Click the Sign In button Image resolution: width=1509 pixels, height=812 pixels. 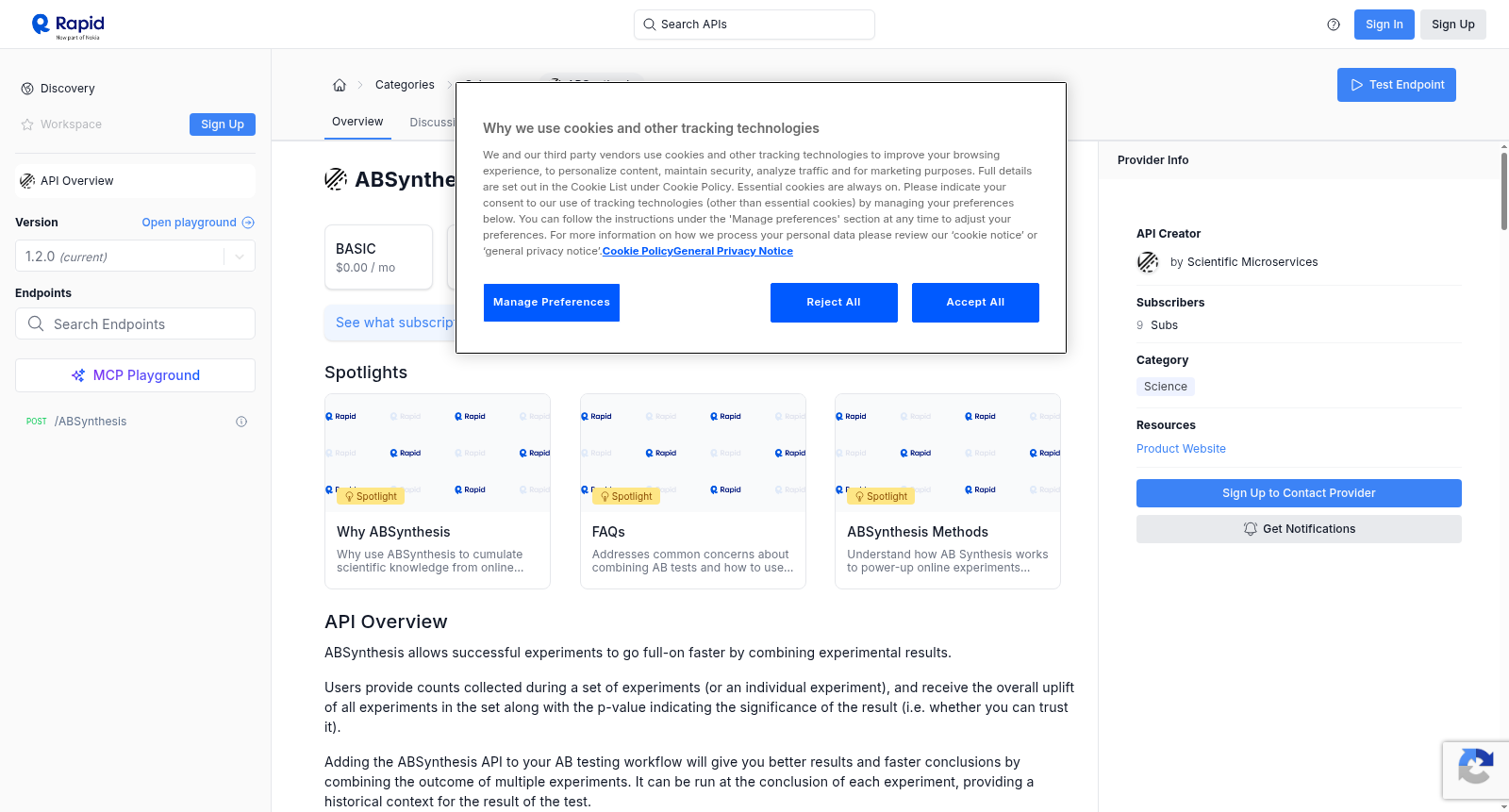coord(1384,25)
